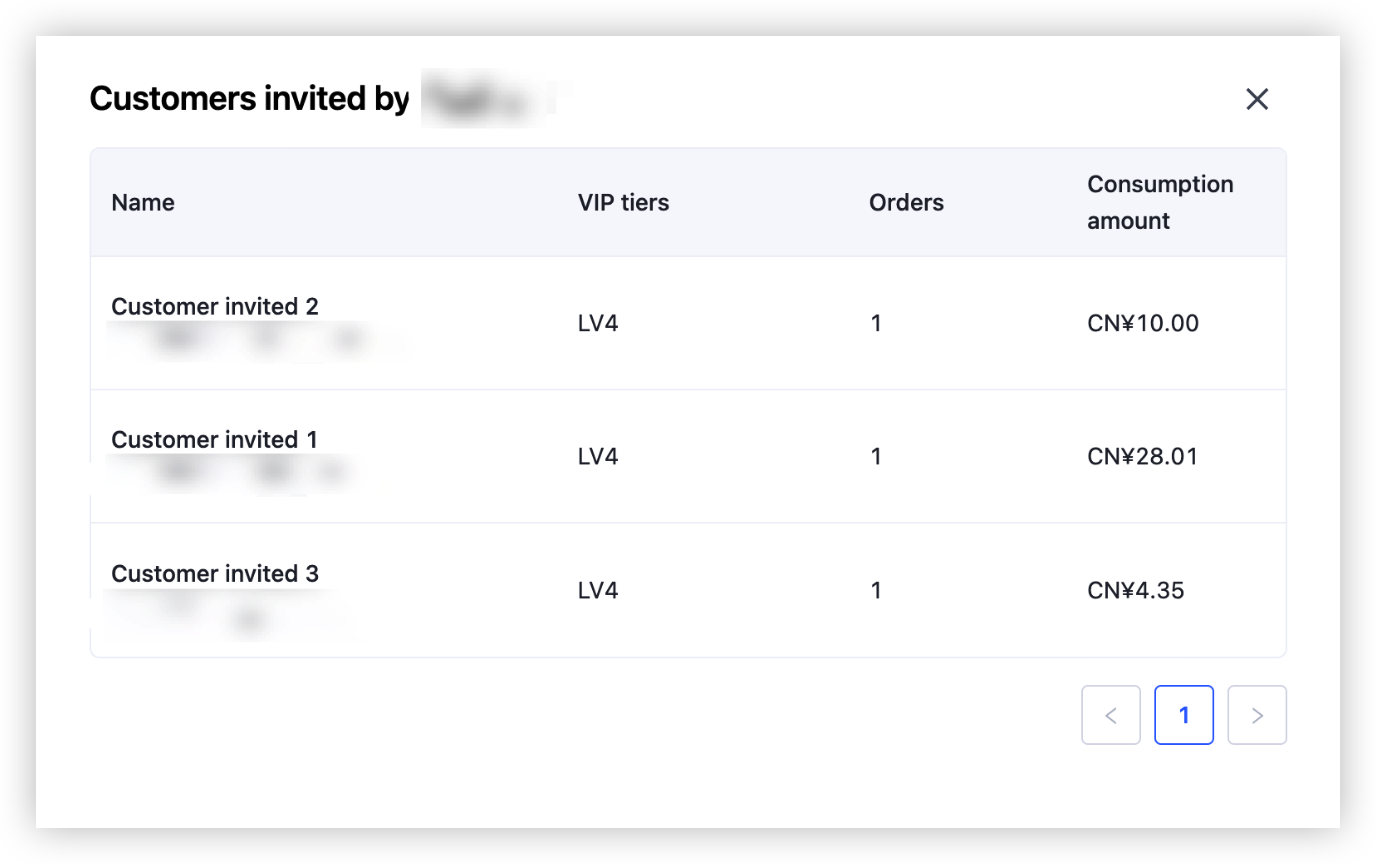Click the CN¥28.01 consumption amount

click(1142, 457)
